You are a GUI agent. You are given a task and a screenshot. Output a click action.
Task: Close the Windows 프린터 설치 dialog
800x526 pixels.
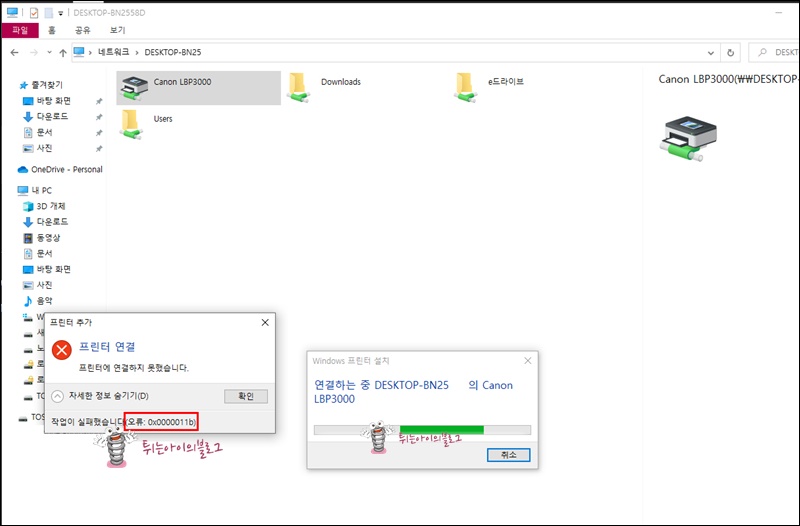(x=528, y=361)
